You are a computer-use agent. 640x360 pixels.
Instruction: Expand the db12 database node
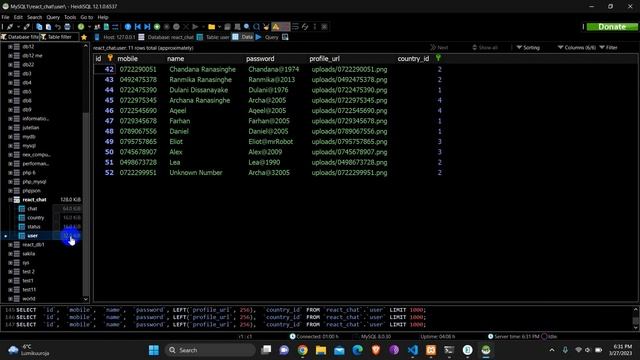pos(10,47)
